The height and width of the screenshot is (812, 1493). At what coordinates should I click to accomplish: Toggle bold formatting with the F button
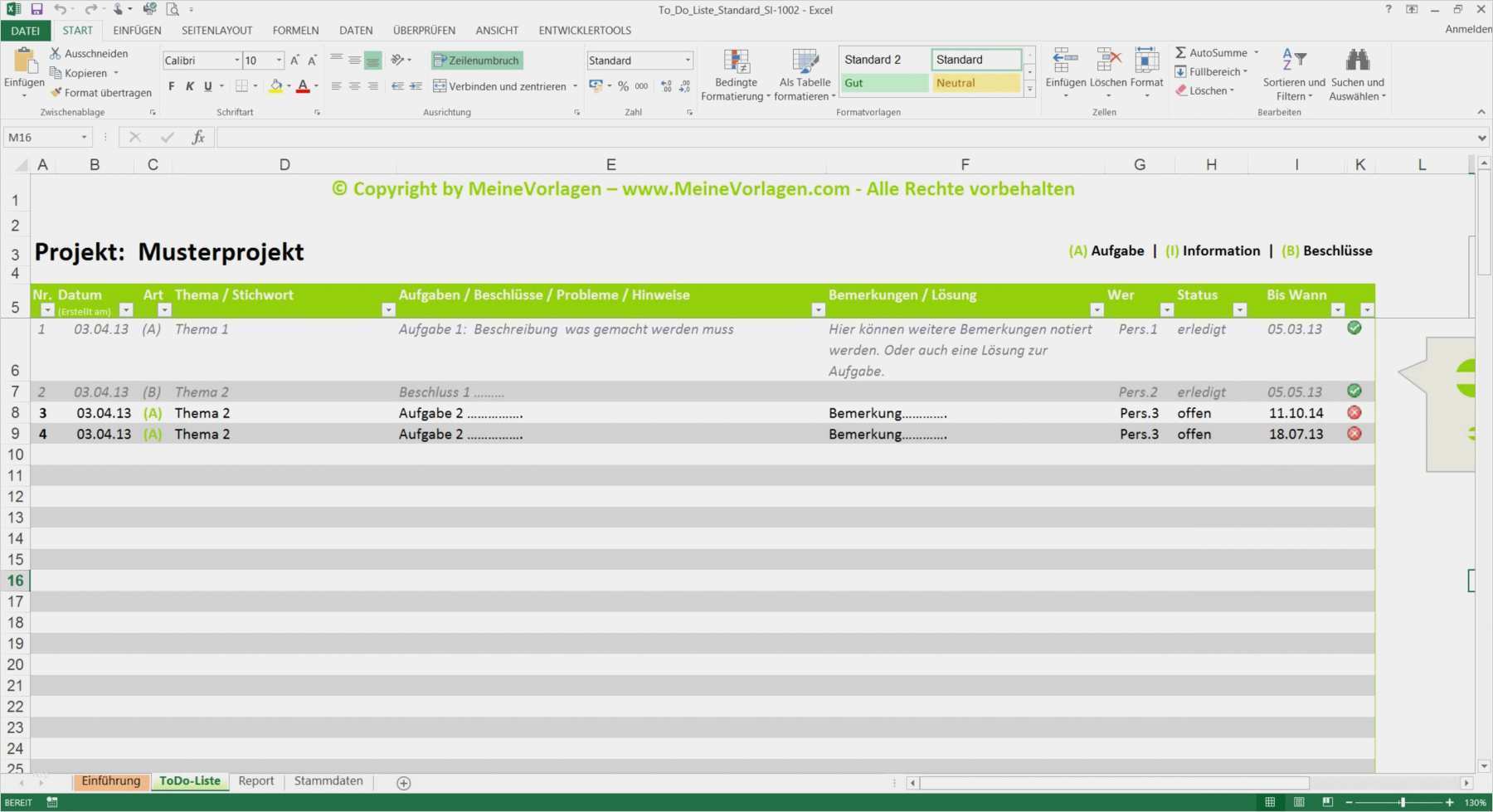[171, 85]
